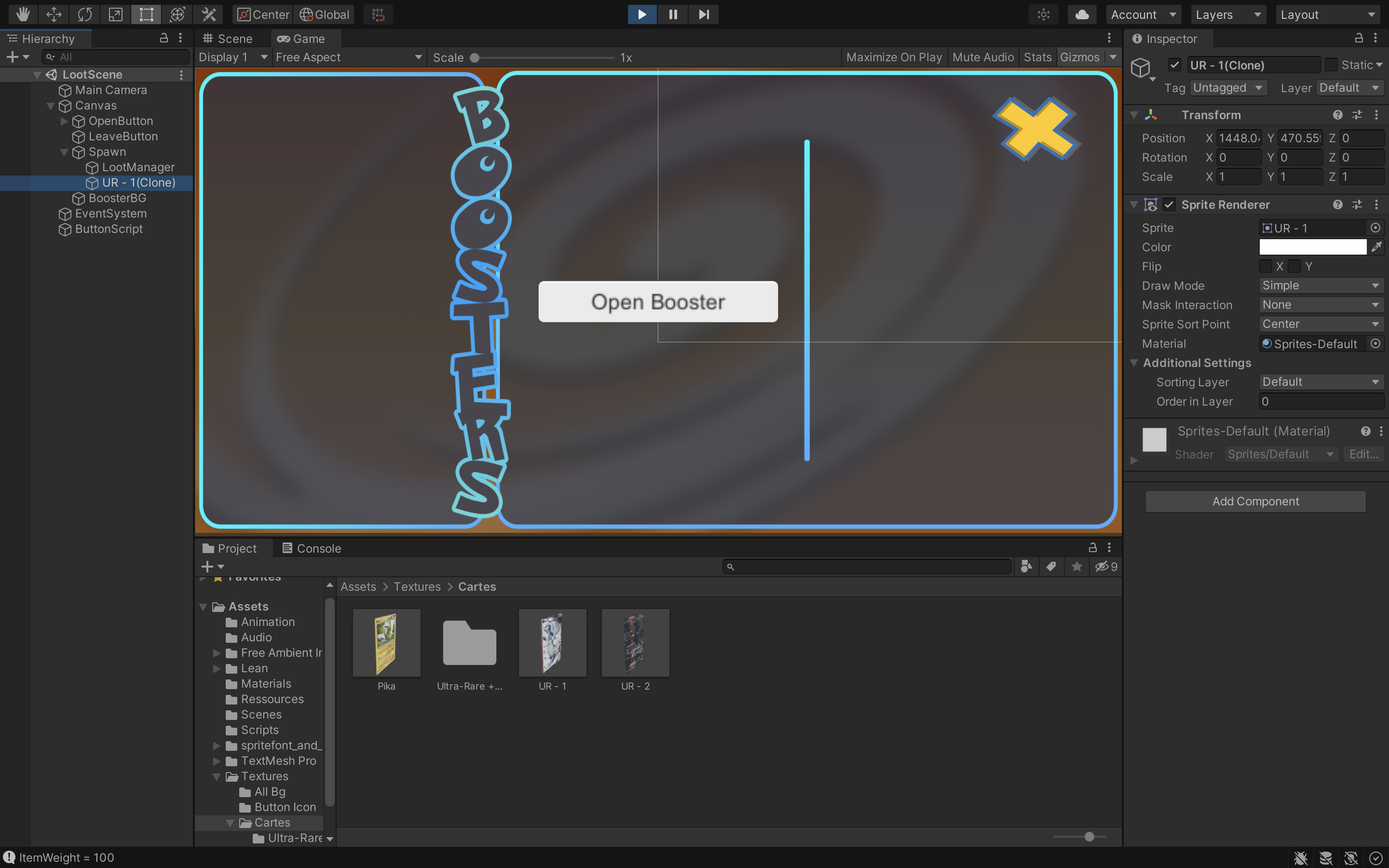Open Hierarchy panel options menu
Image resolution: width=1389 pixels, height=868 pixels.
(x=180, y=38)
